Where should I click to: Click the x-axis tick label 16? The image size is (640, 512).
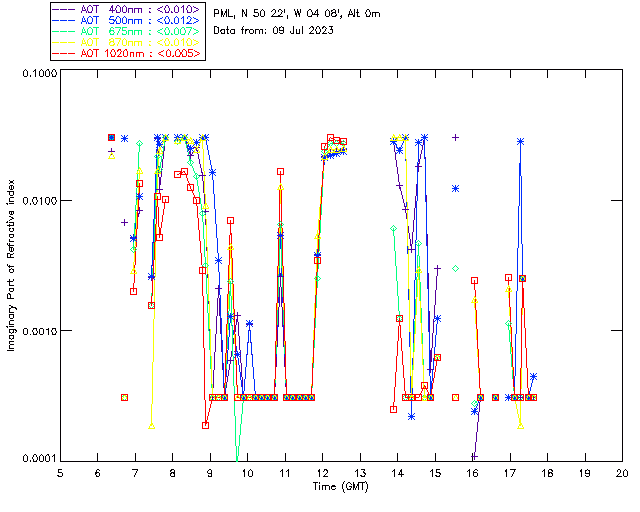coord(472,473)
